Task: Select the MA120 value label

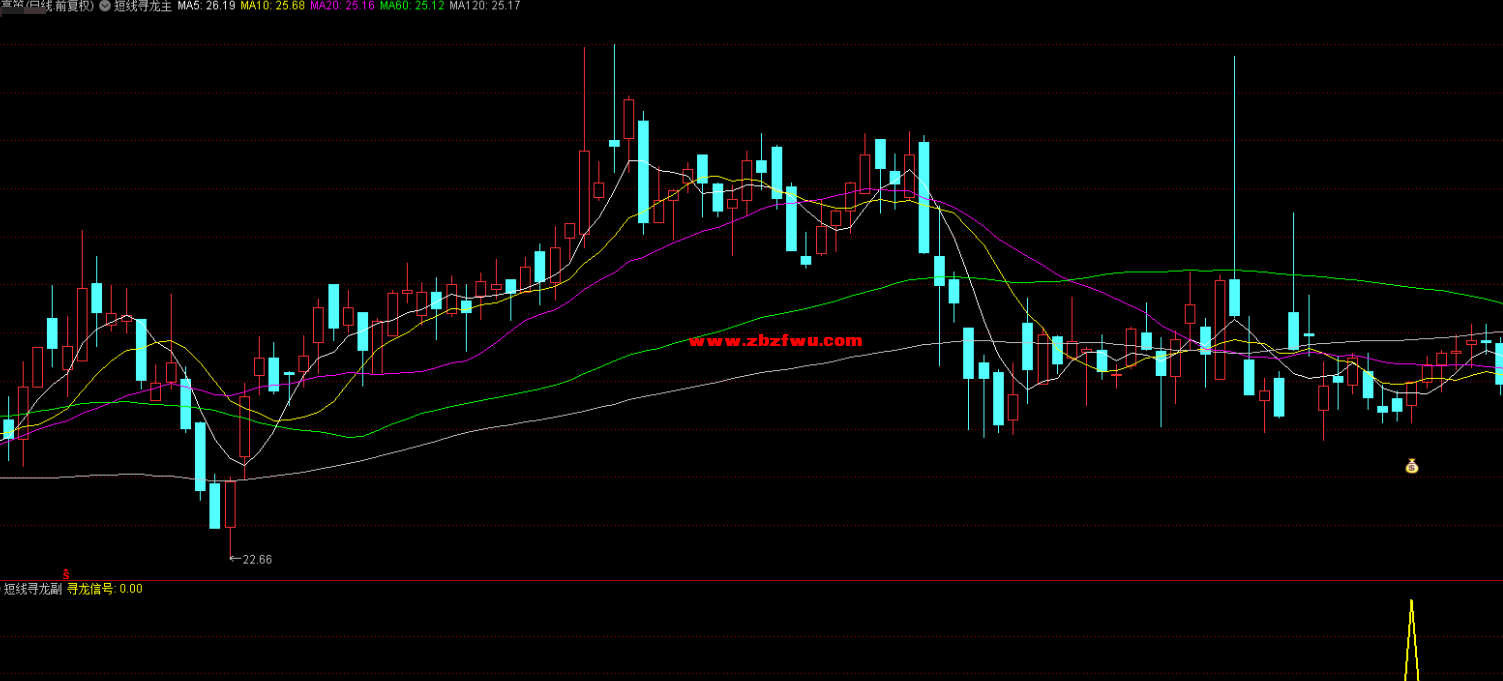Action: click(x=485, y=6)
